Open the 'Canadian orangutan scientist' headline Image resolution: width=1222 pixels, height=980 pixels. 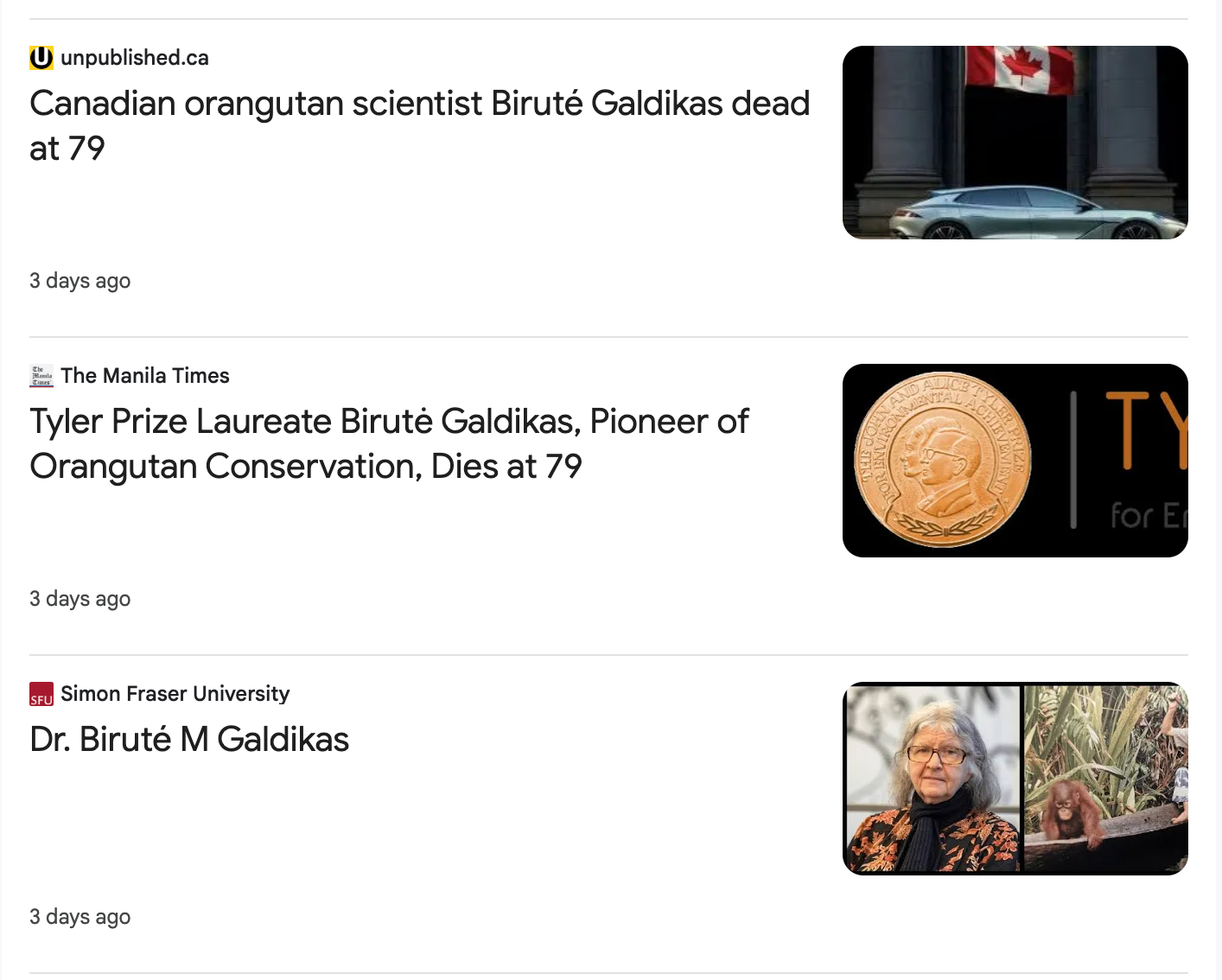[x=419, y=105]
